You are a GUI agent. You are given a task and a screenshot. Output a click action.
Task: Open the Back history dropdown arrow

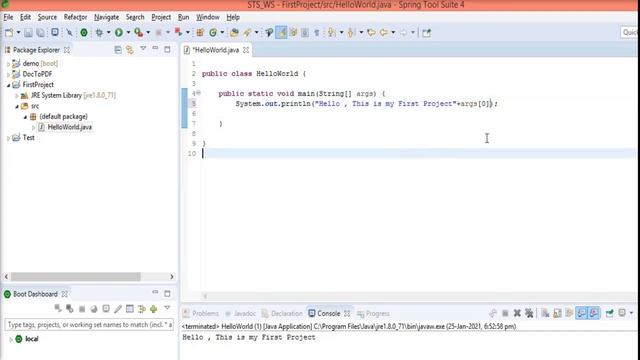tap(393, 33)
